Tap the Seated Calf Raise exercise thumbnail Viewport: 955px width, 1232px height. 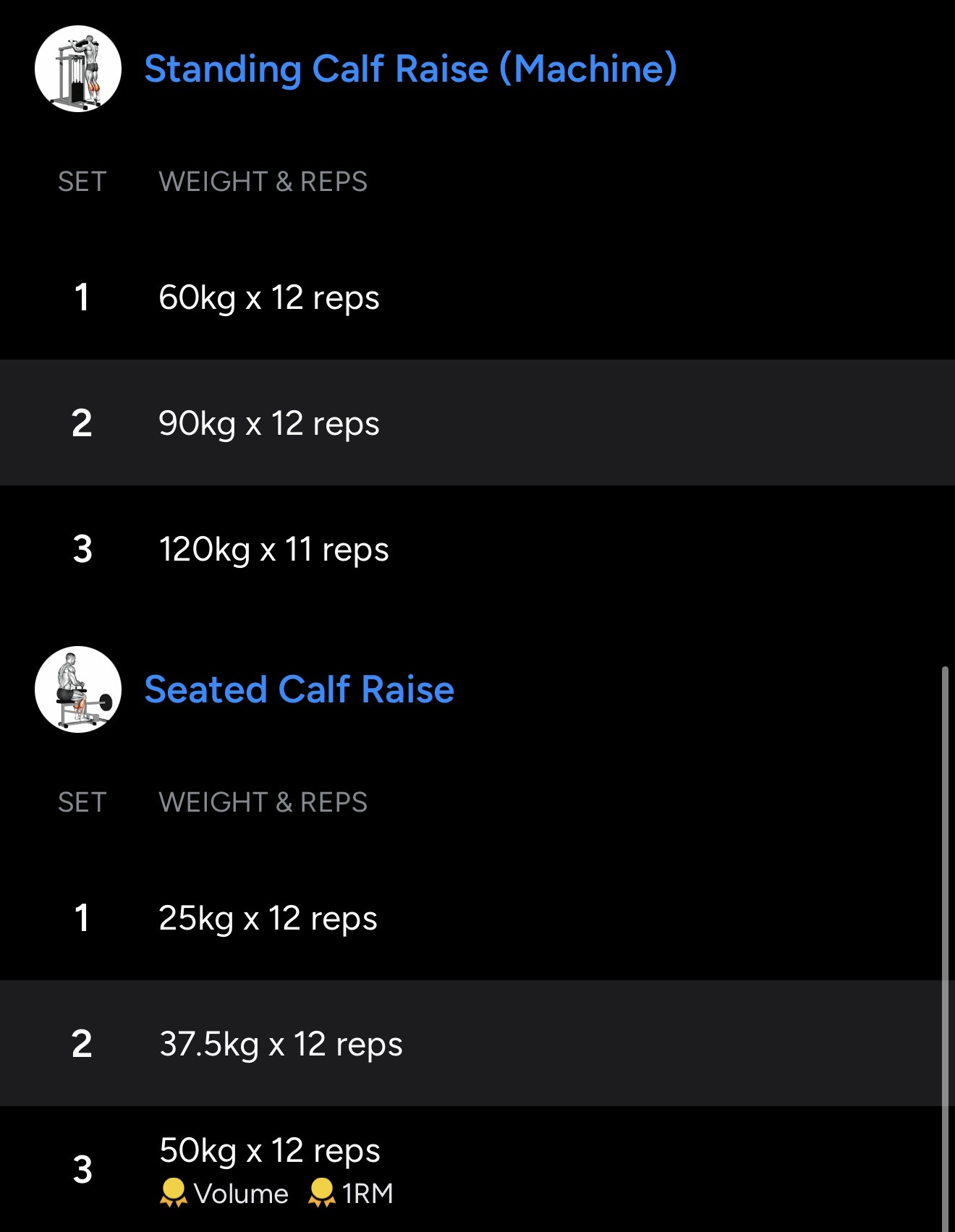78,689
